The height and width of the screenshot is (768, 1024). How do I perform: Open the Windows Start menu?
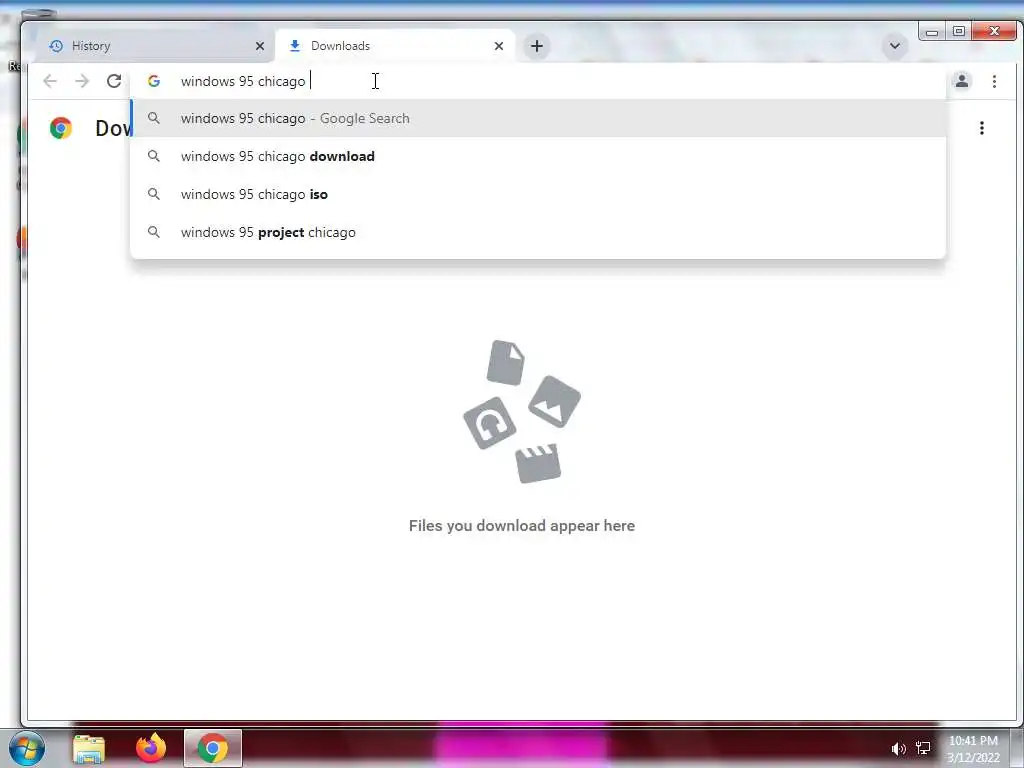pyautogui.click(x=27, y=748)
